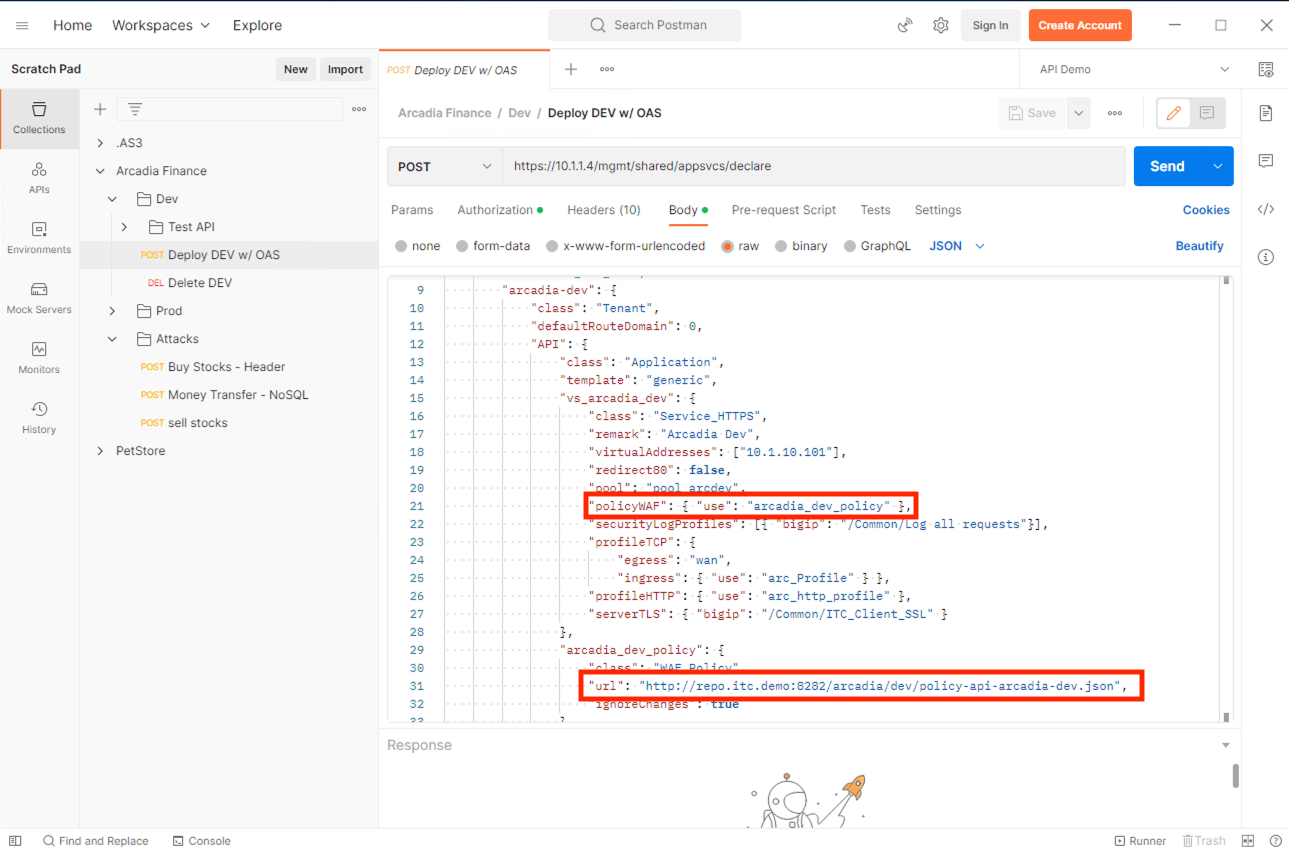Add a new request tab with the plus icon
Viewport: 1289px width, 852px height.
point(571,69)
